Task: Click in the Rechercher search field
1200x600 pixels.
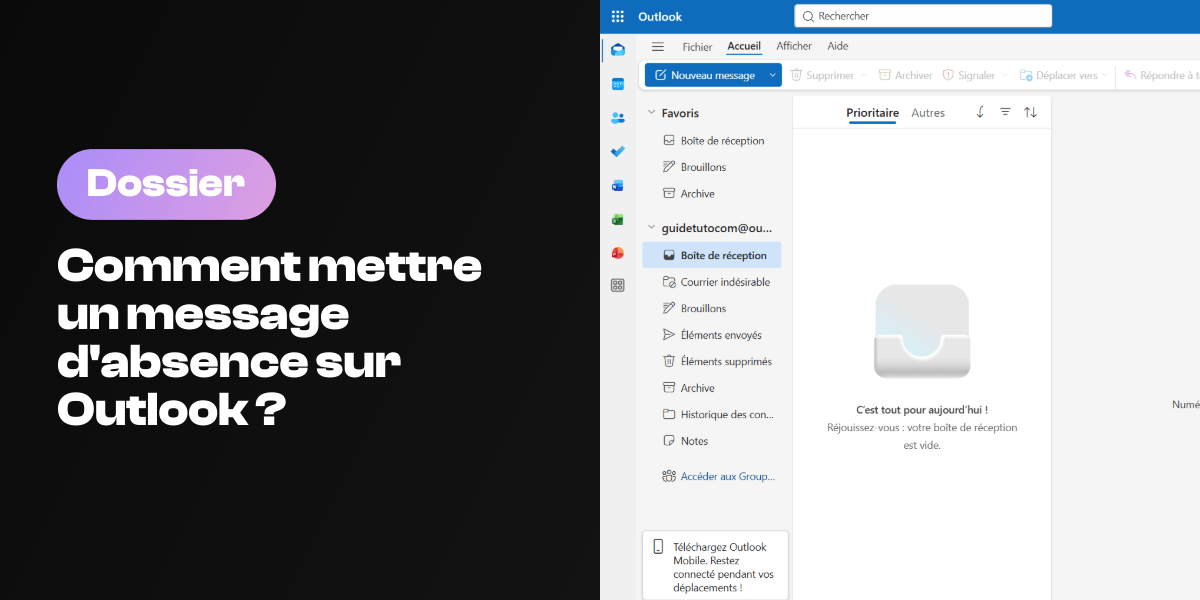Action: click(x=923, y=16)
